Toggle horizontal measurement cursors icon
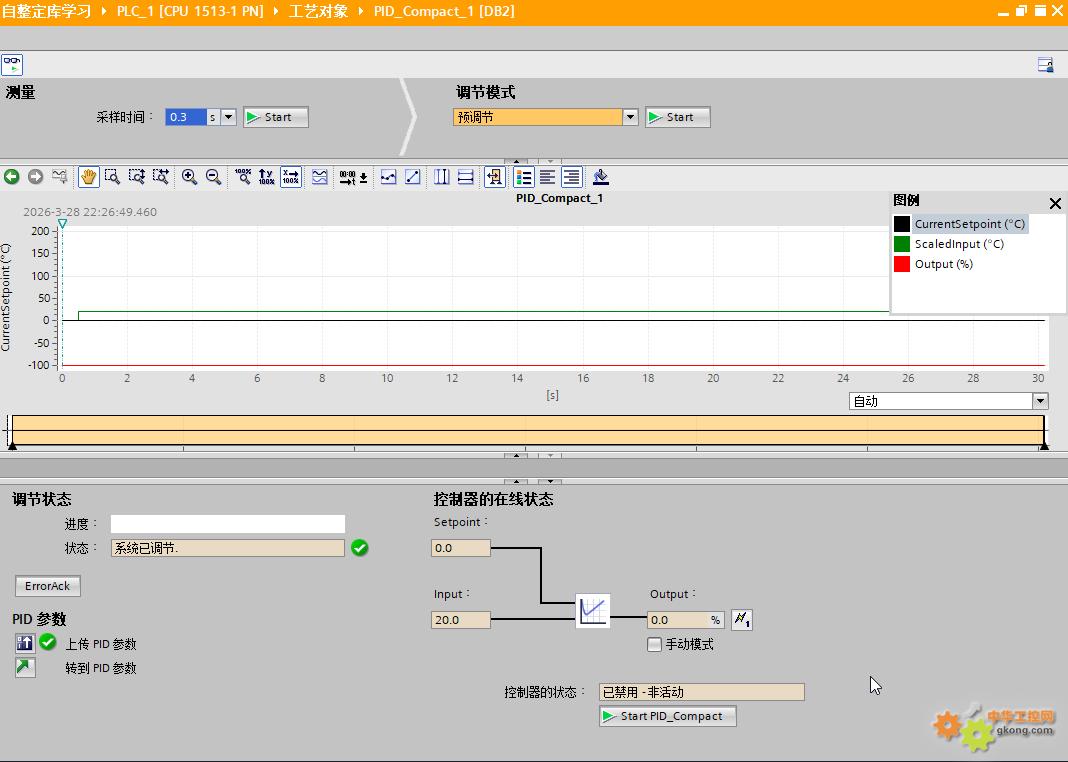 pyautogui.click(x=465, y=177)
